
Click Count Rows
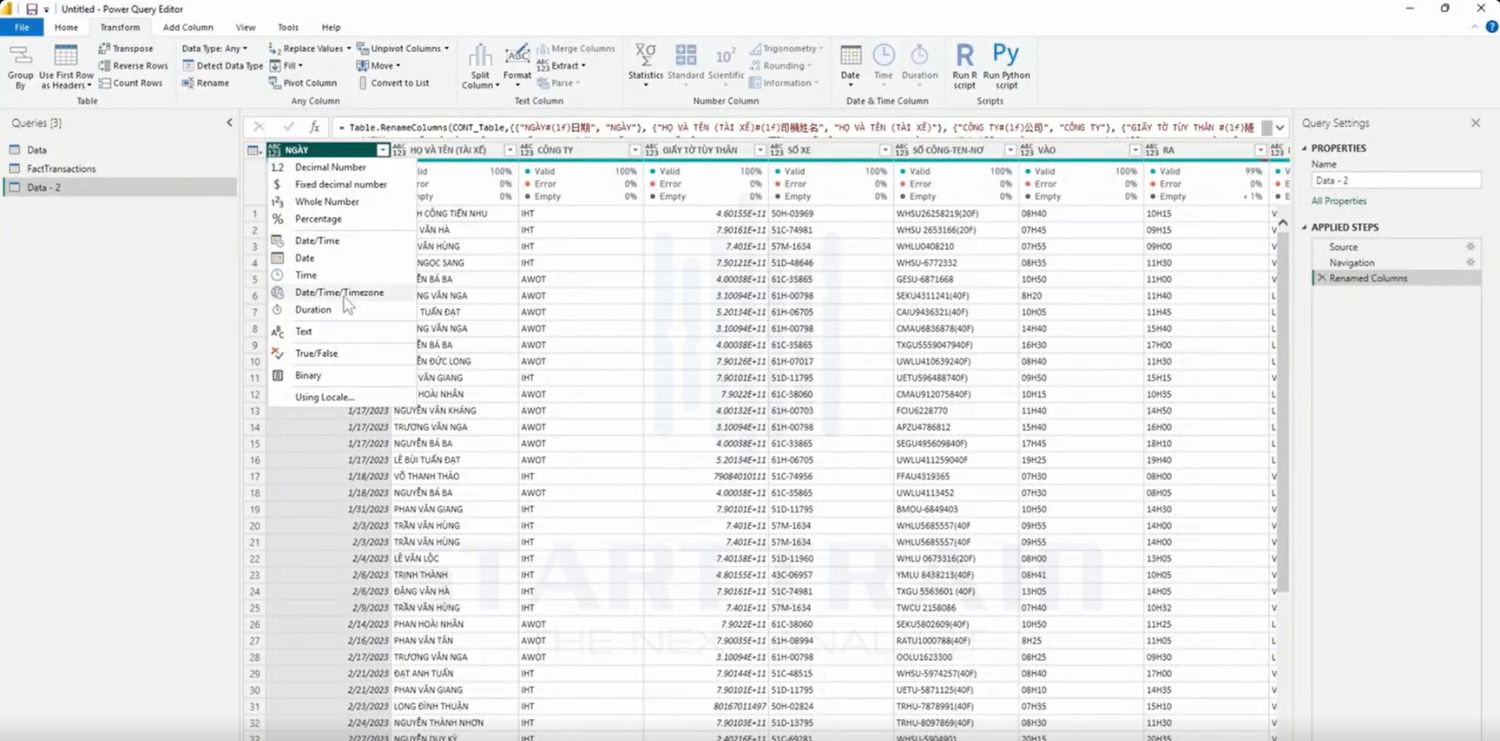click(x=130, y=83)
